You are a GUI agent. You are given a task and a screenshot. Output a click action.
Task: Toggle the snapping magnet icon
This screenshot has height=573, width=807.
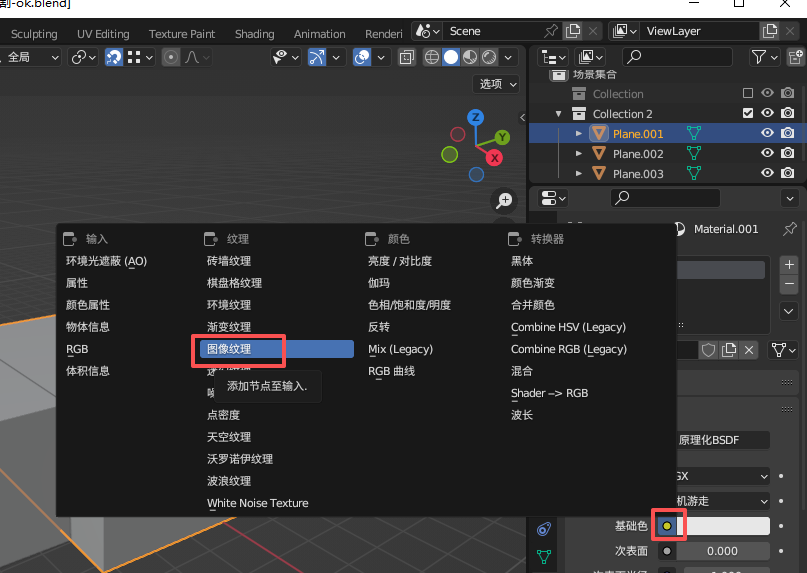point(114,57)
